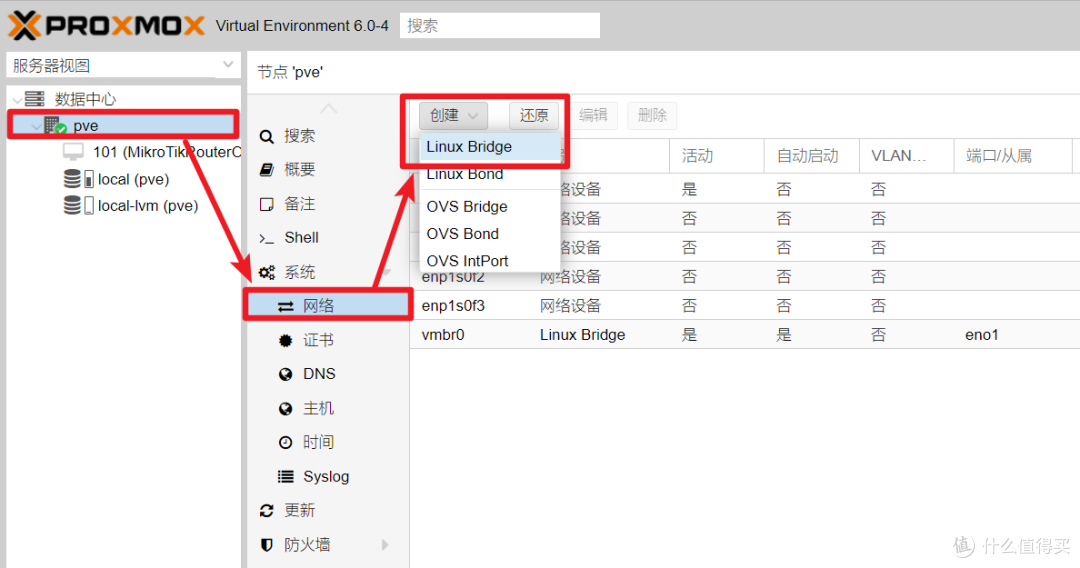The height and width of the screenshot is (568, 1080).
Task: Choose Linux Bond from create menu
Action: coord(490,174)
